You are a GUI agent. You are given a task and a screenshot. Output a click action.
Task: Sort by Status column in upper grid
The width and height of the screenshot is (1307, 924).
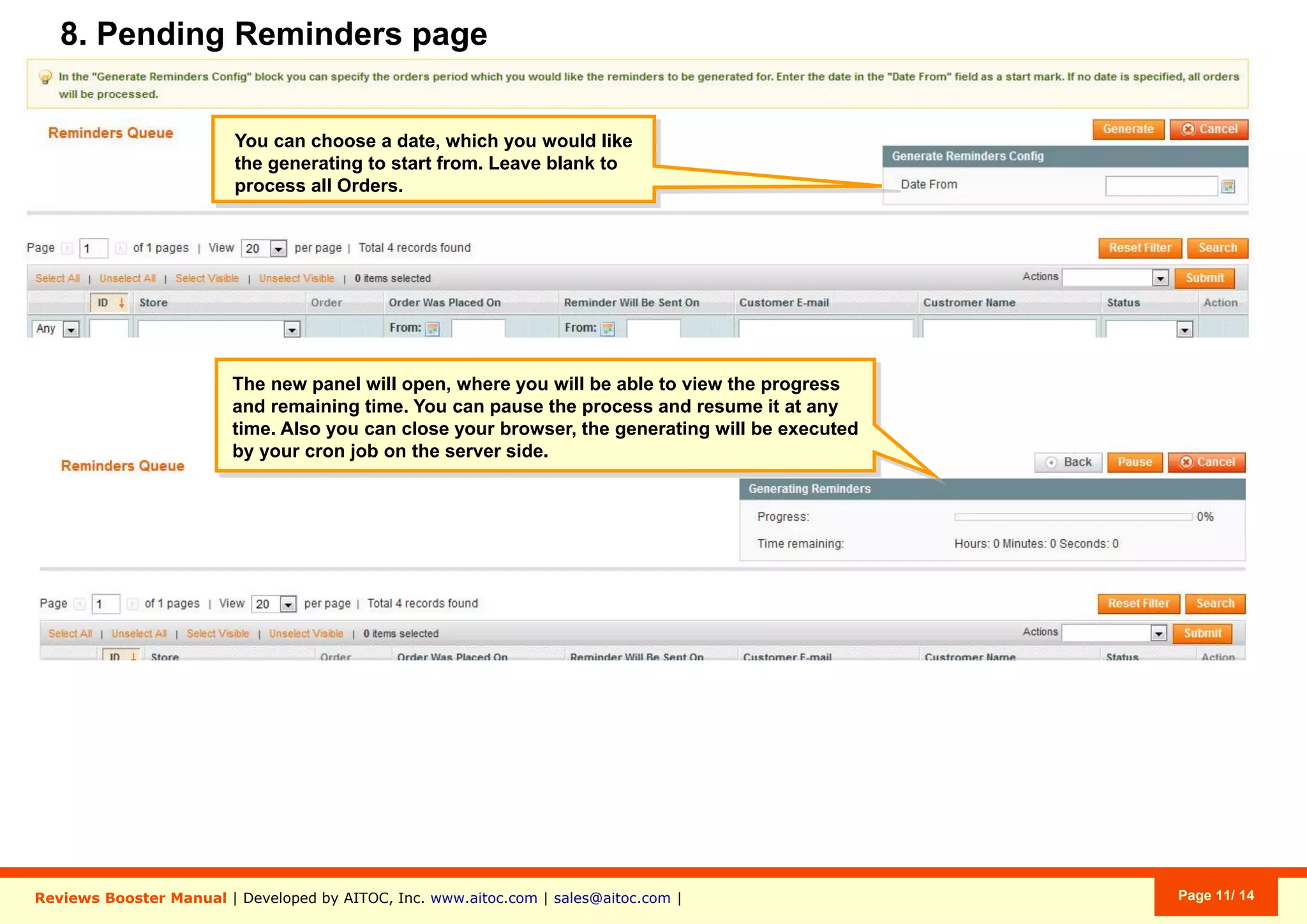point(1123,302)
